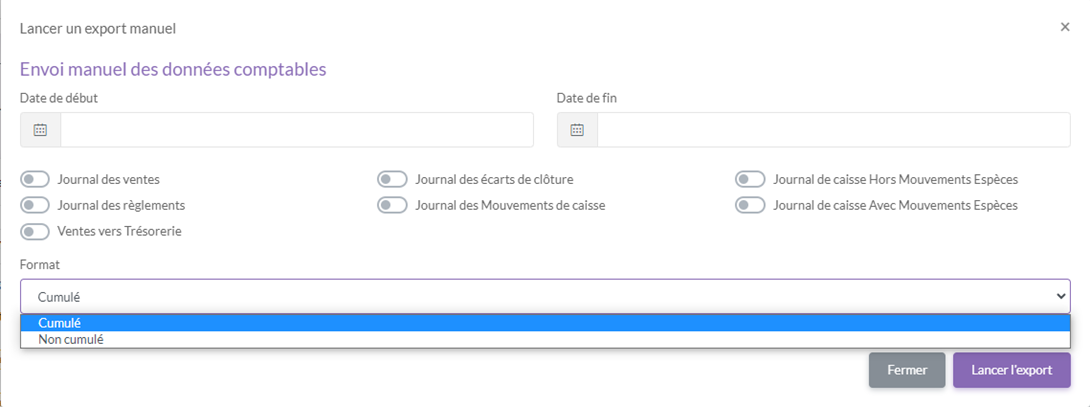Toggle Journal des règlements switch
1090x407 pixels.
pyautogui.click(x=35, y=205)
